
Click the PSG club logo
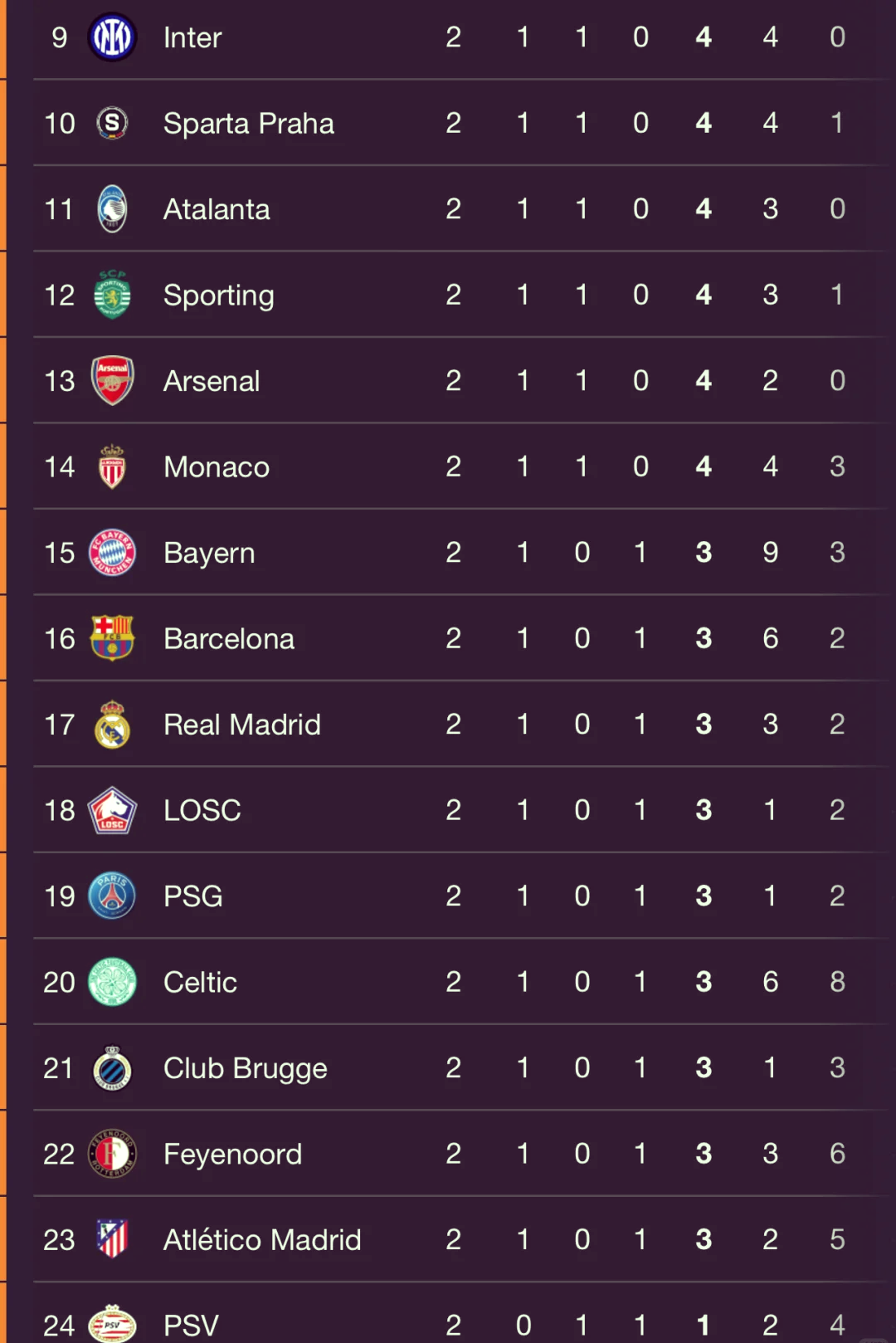click(x=112, y=896)
